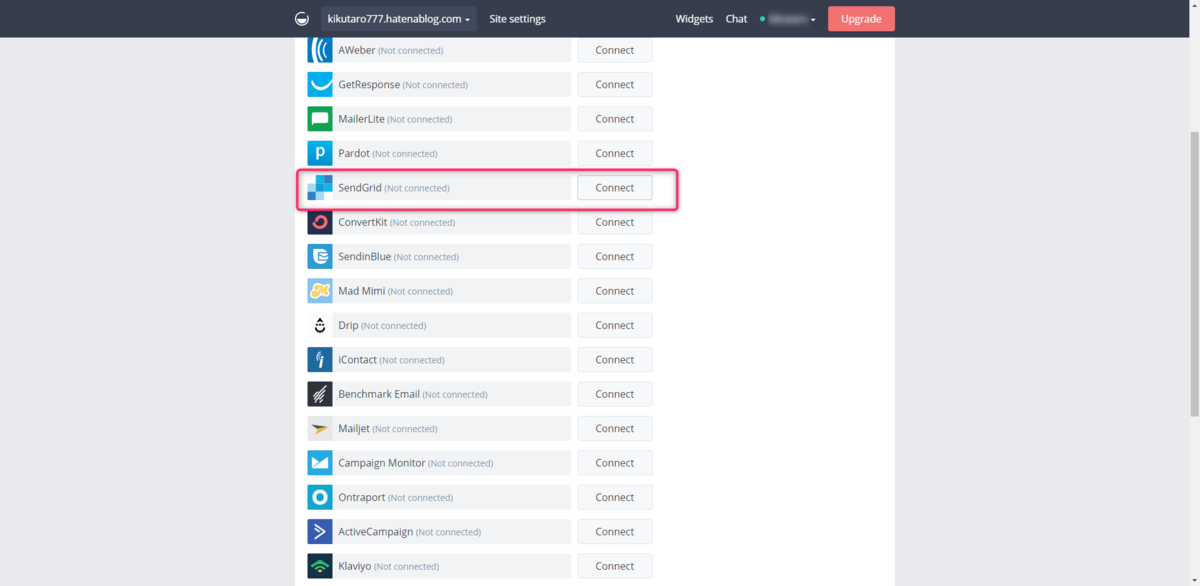Screen dimensions: 1200x586
Task: Connect the SendinBlue integration
Action: (615, 256)
